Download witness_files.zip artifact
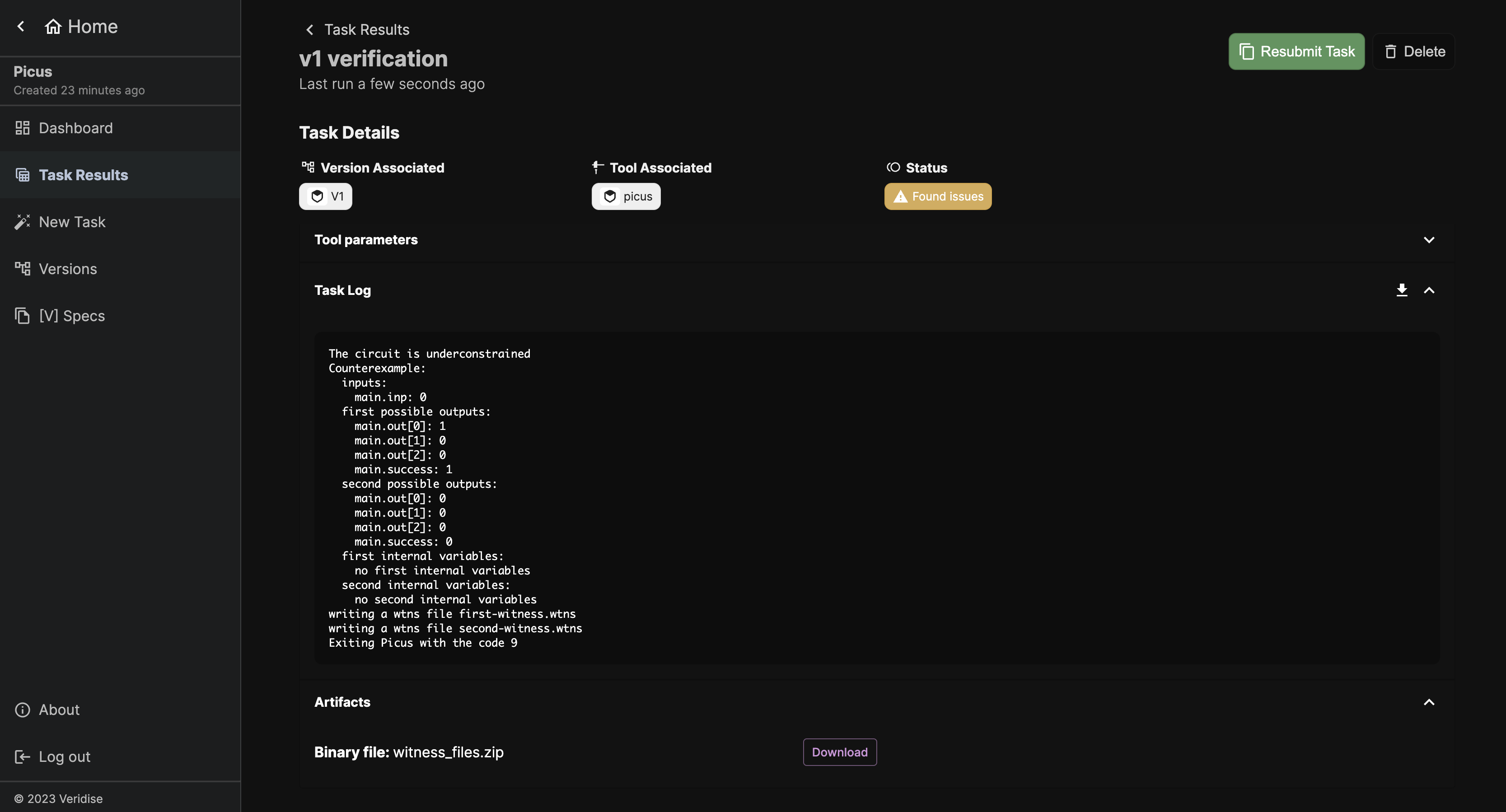 pos(840,752)
